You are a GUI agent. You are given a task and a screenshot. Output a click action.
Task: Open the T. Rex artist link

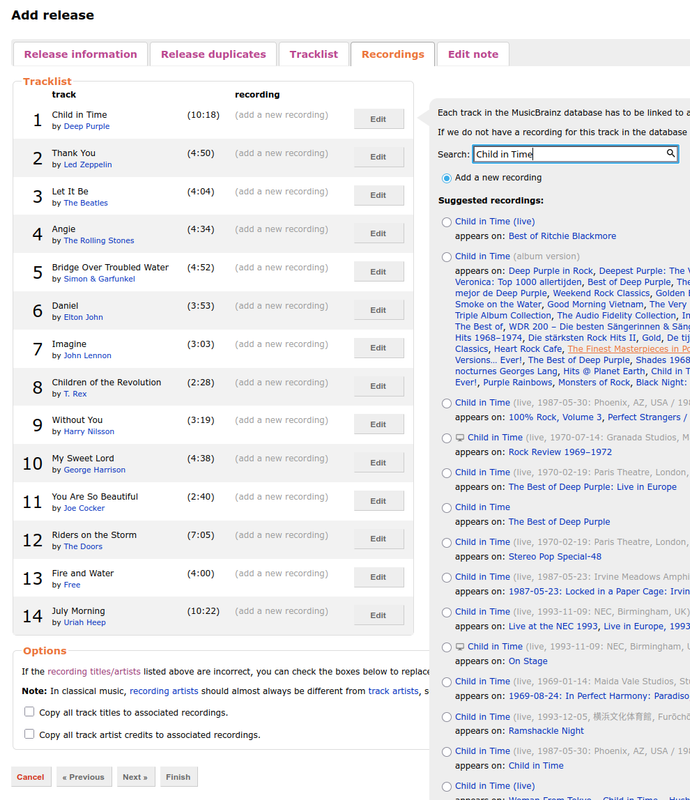click(x=75, y=393)
